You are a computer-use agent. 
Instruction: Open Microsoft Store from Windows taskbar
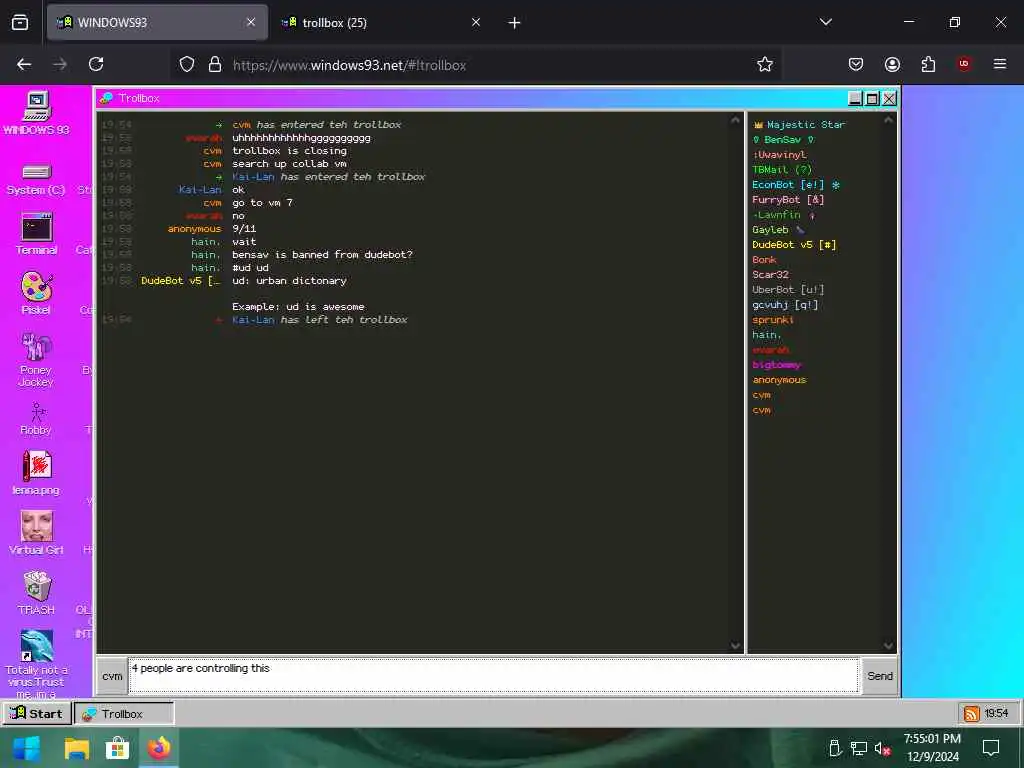coord(118,748)
